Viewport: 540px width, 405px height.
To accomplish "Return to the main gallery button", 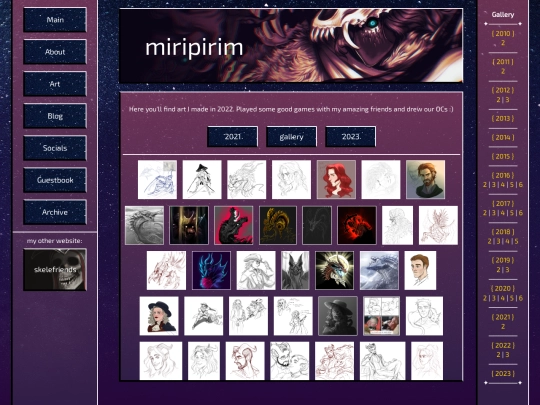I will point(291,136).
